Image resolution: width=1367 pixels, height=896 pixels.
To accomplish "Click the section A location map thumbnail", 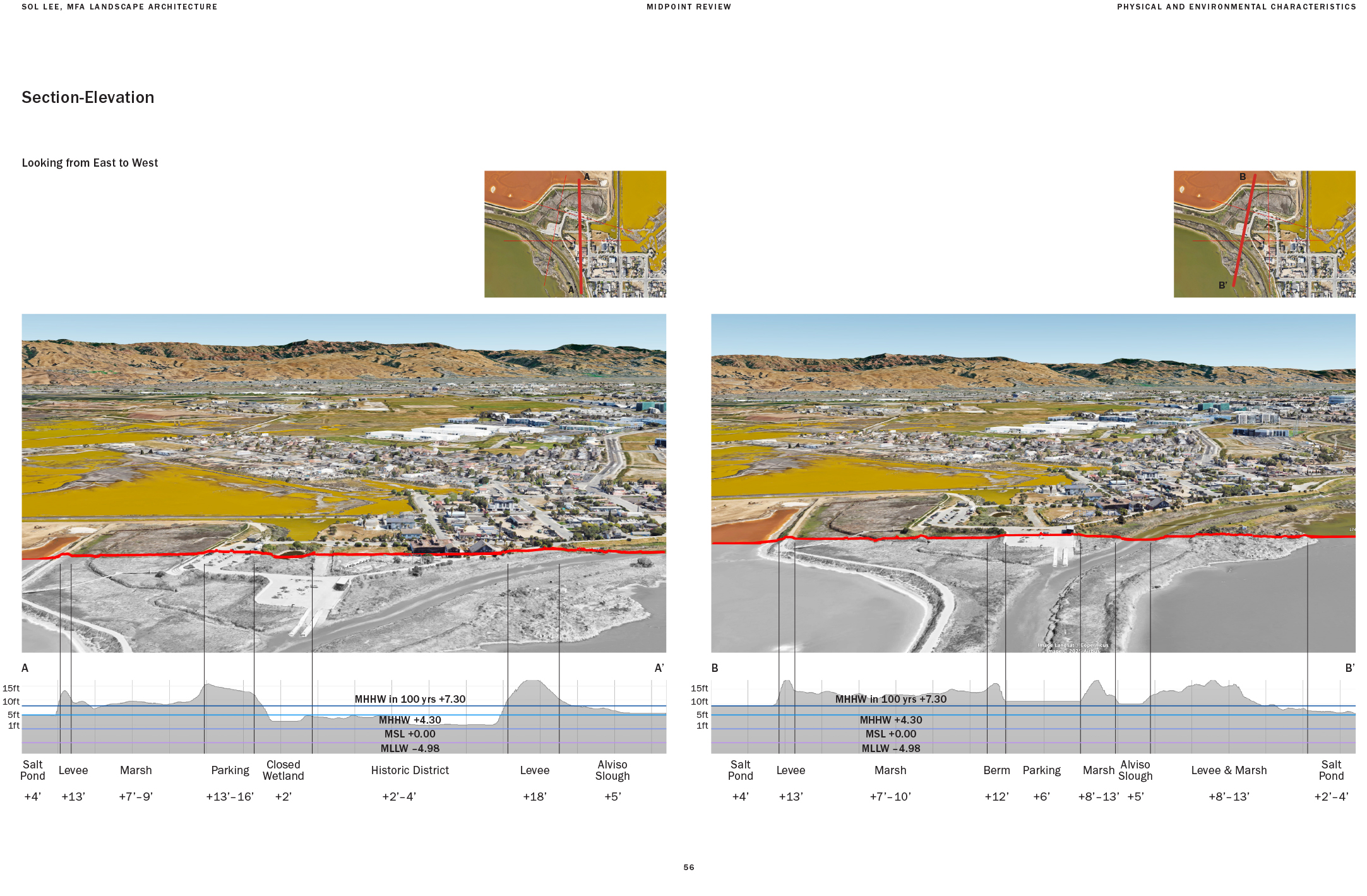I will coord(575,234).
